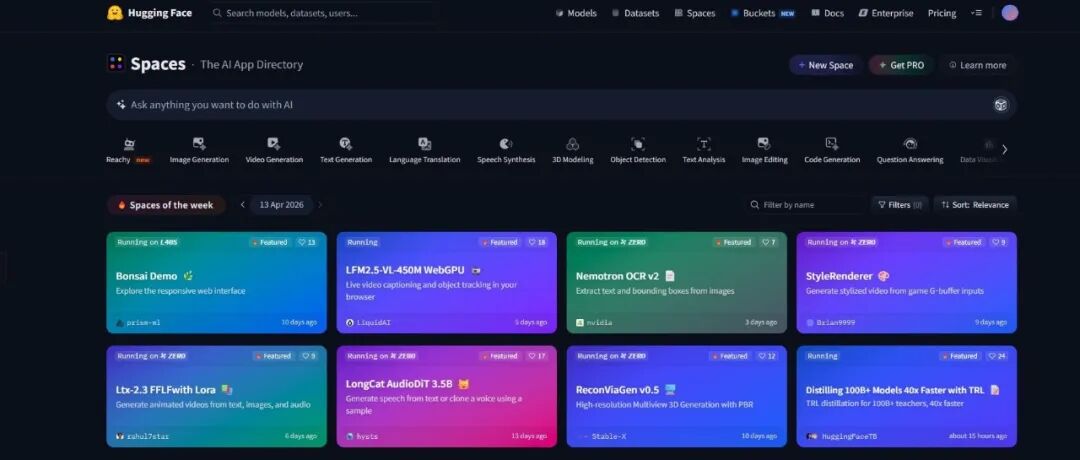
Task: Open Pricing in the top navigation
Action: 942,13
